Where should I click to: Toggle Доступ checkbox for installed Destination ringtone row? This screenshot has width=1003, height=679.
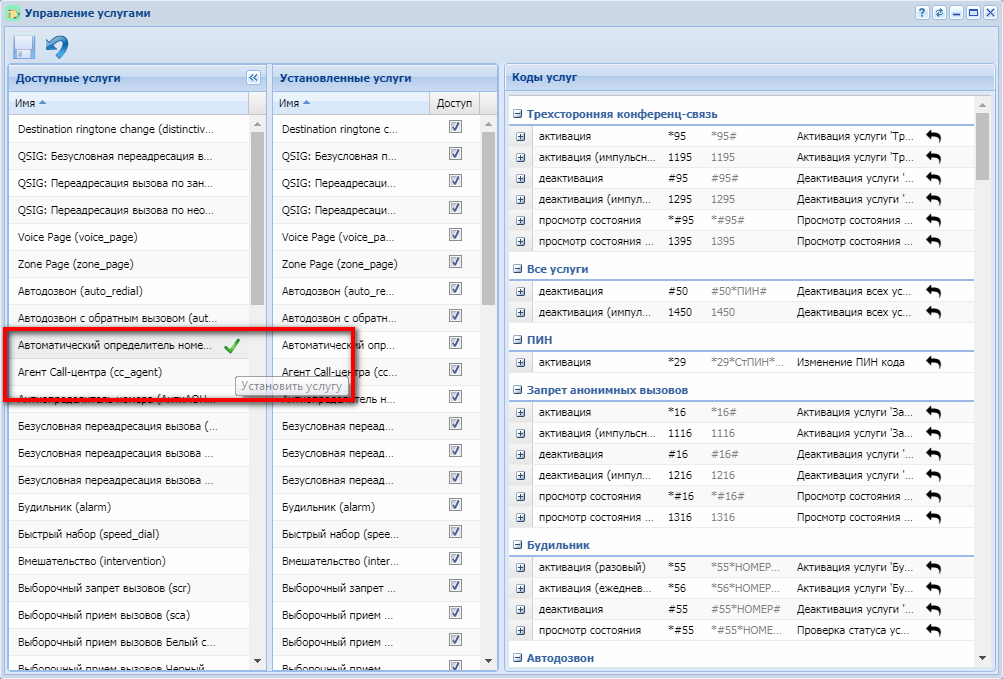(x=455, y=127)
